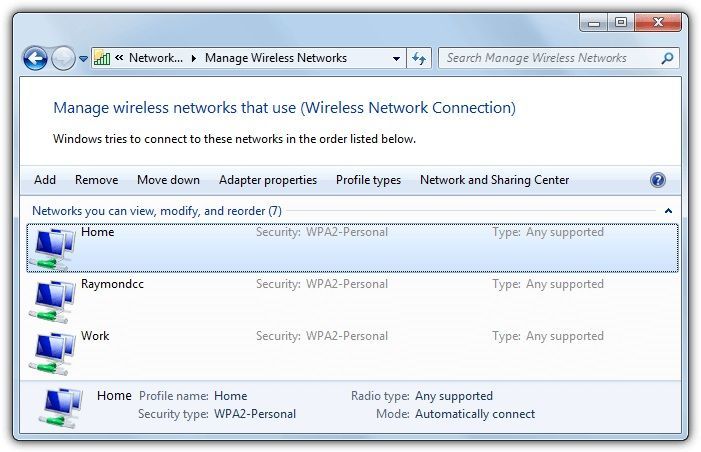Viewport: 701px width, 452px height.
Task: Open Network and Sharing Center link
Action: coord(494,180)
